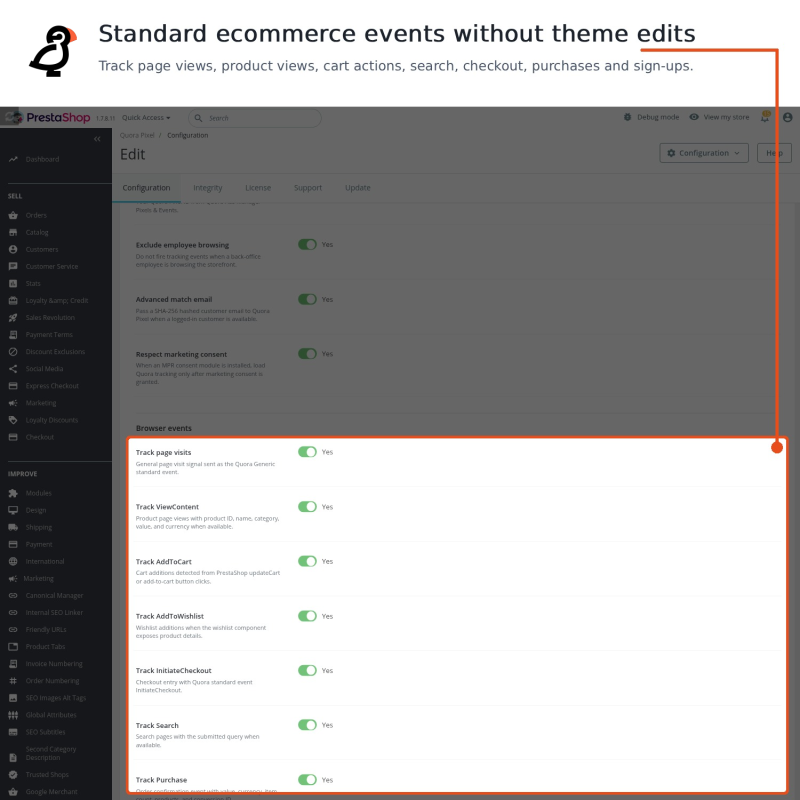The height and width of the screenshot is (800, 800).
Task: Open Sales Revolution rocket icon
Action: point(13,317)
